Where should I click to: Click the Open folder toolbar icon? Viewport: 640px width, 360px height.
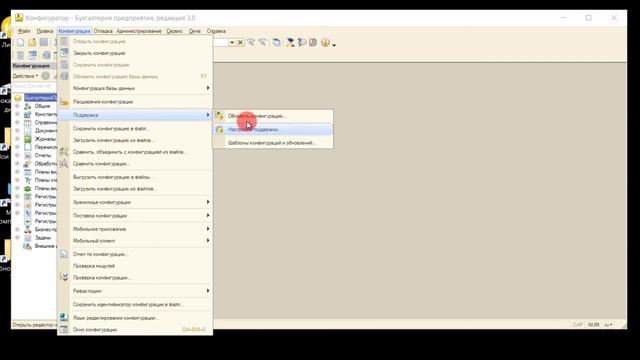pos(32,42)
